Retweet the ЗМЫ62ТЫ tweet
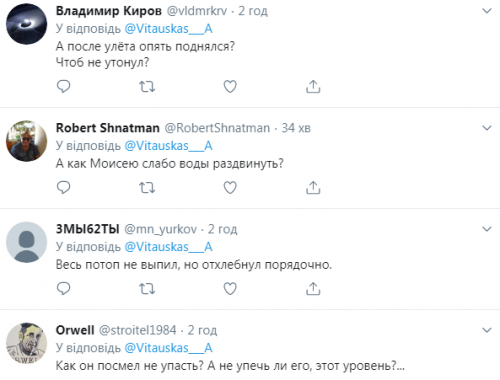Viewport: 500px width, 380px height. [x=147, y=289]
